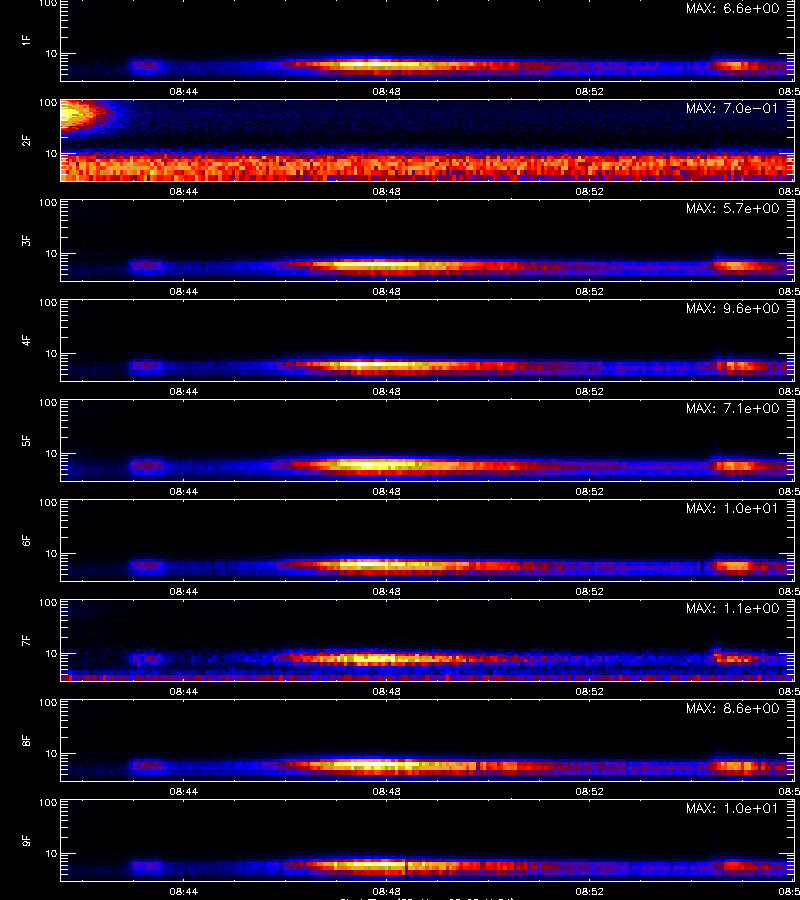Click the 5F panel label
This screenshot has height=900, width=800.
point(26,441)
